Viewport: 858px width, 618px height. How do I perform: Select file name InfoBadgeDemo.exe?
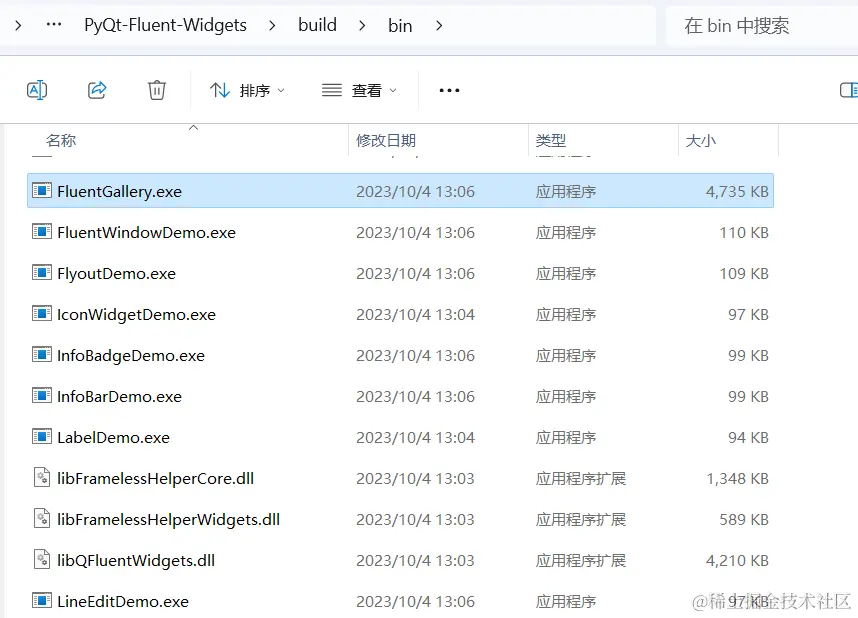[131, 356]
